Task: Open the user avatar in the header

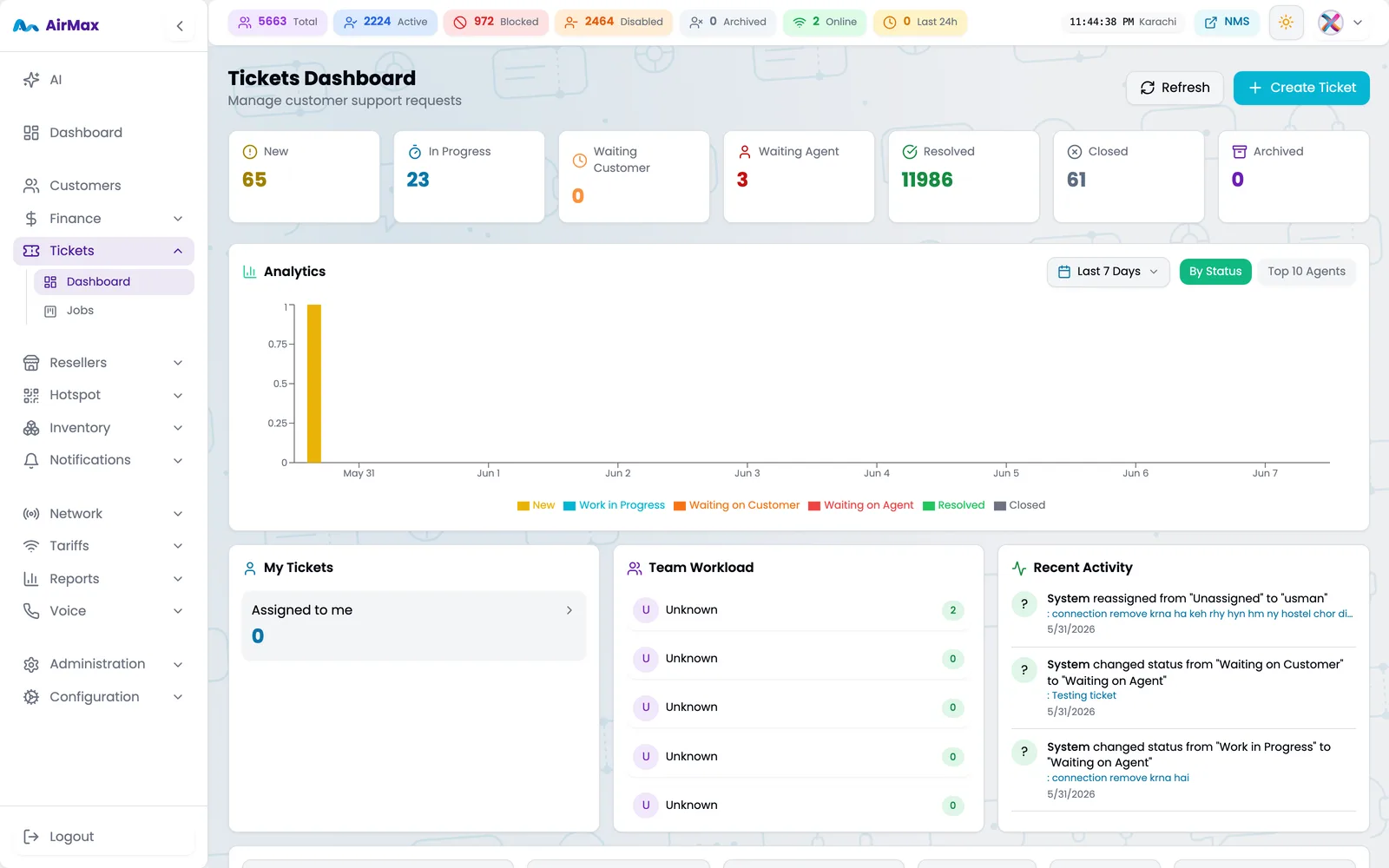Action: pos(1331,23)
